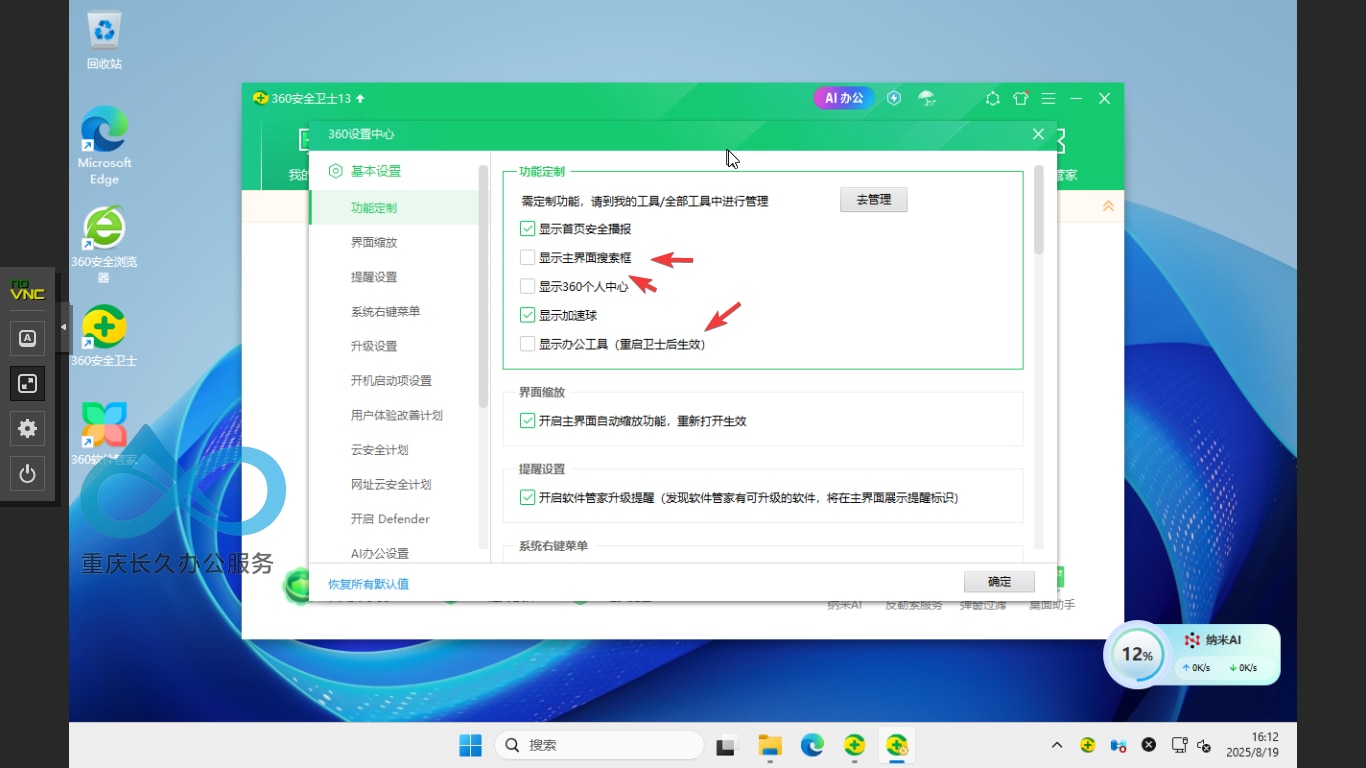This screenshot has height=768, width=1366.
Task: Click the 确定 button
Action: pos(999,582)
